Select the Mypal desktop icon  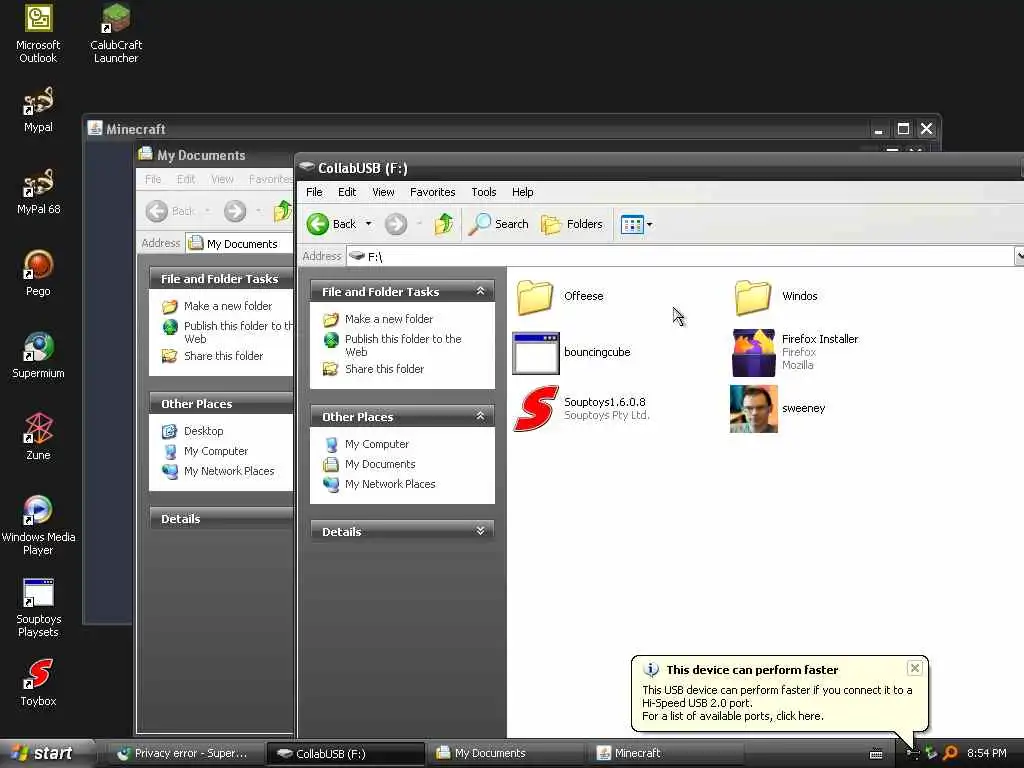pos(38,110)
